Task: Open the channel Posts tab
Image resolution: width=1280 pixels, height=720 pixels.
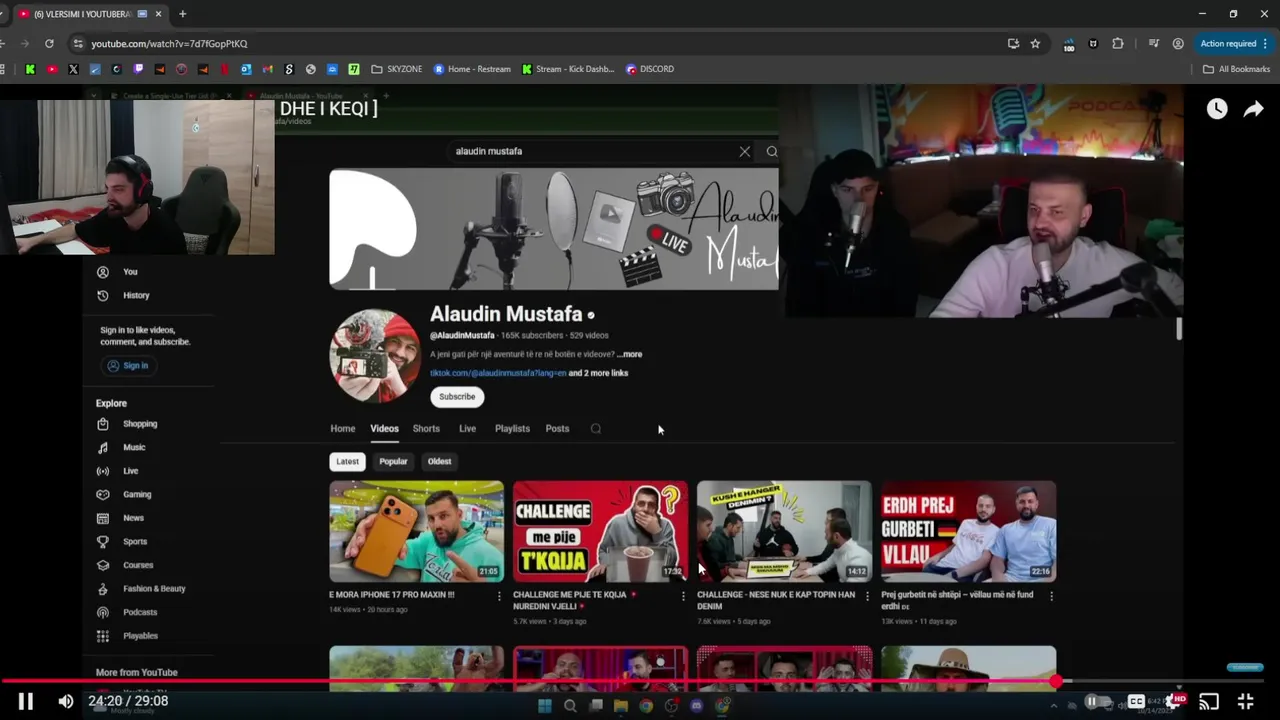Action: coord(557,428)
